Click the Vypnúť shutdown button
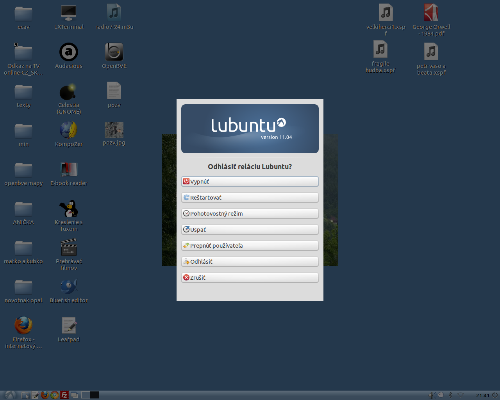This screenshot has height=400, width=500. [x=250, y=182]
